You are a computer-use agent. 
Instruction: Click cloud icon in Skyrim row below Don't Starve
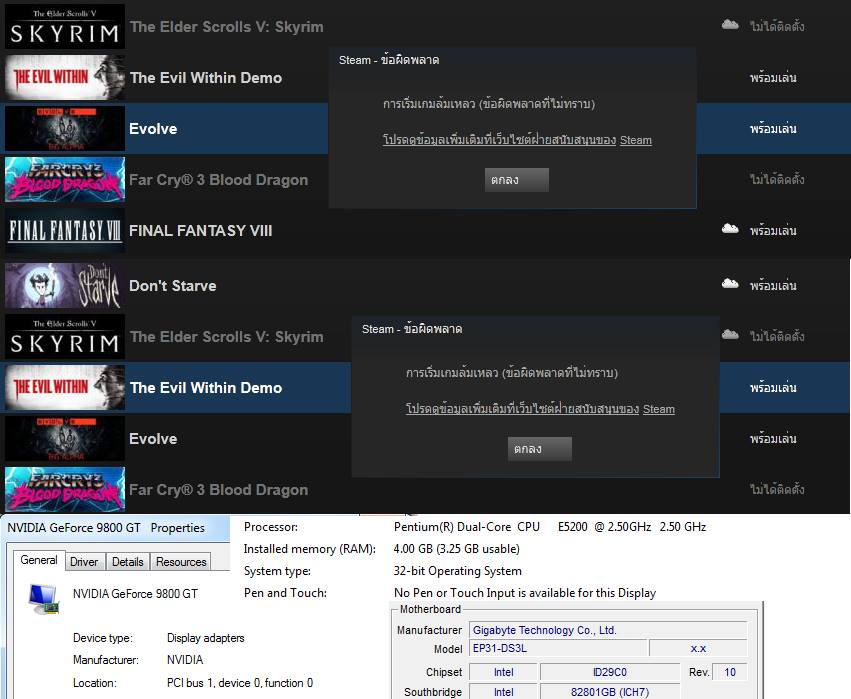pos(730,334)
